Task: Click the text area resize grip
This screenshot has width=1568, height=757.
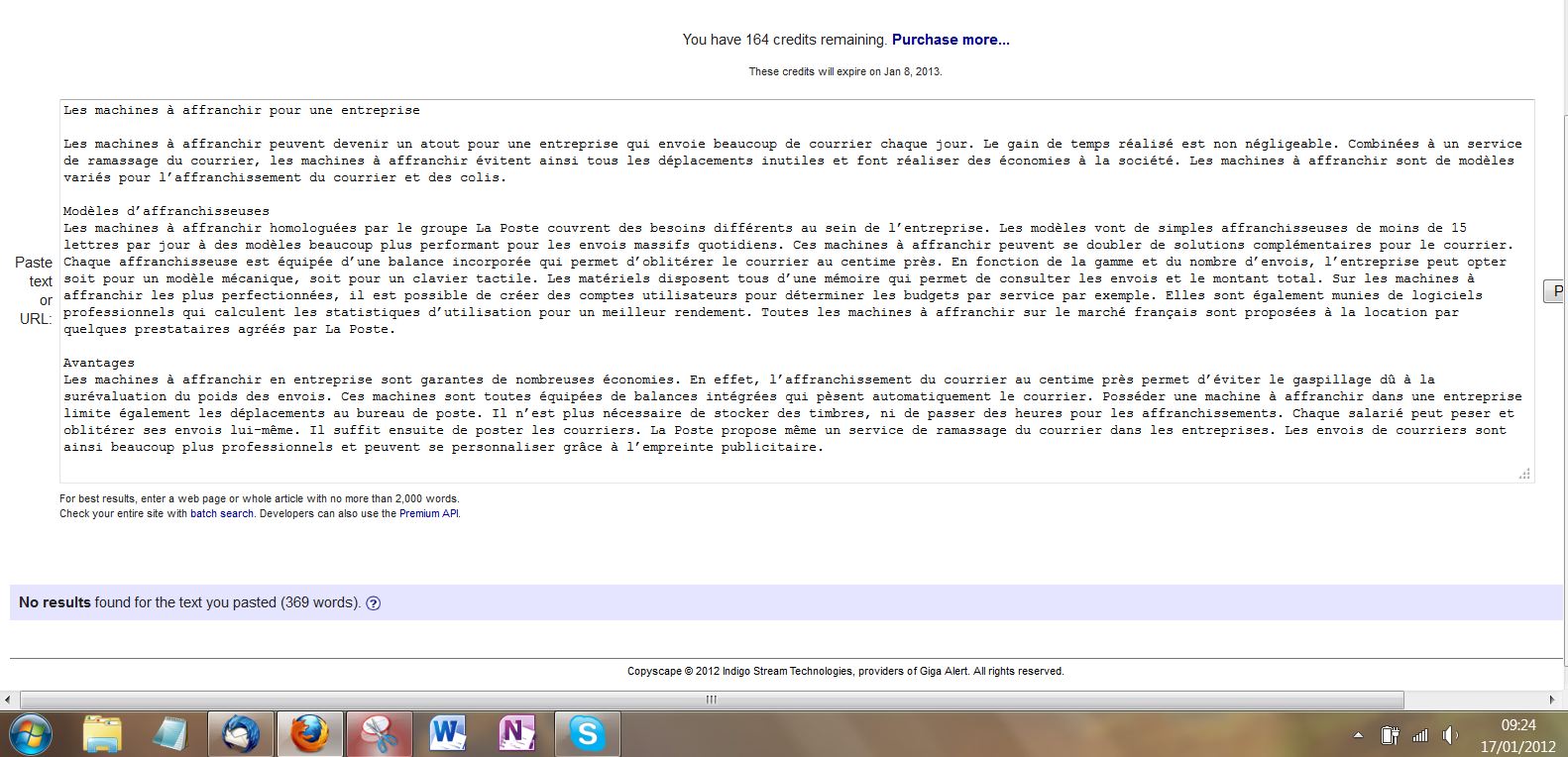Action: click(1524, 474)
